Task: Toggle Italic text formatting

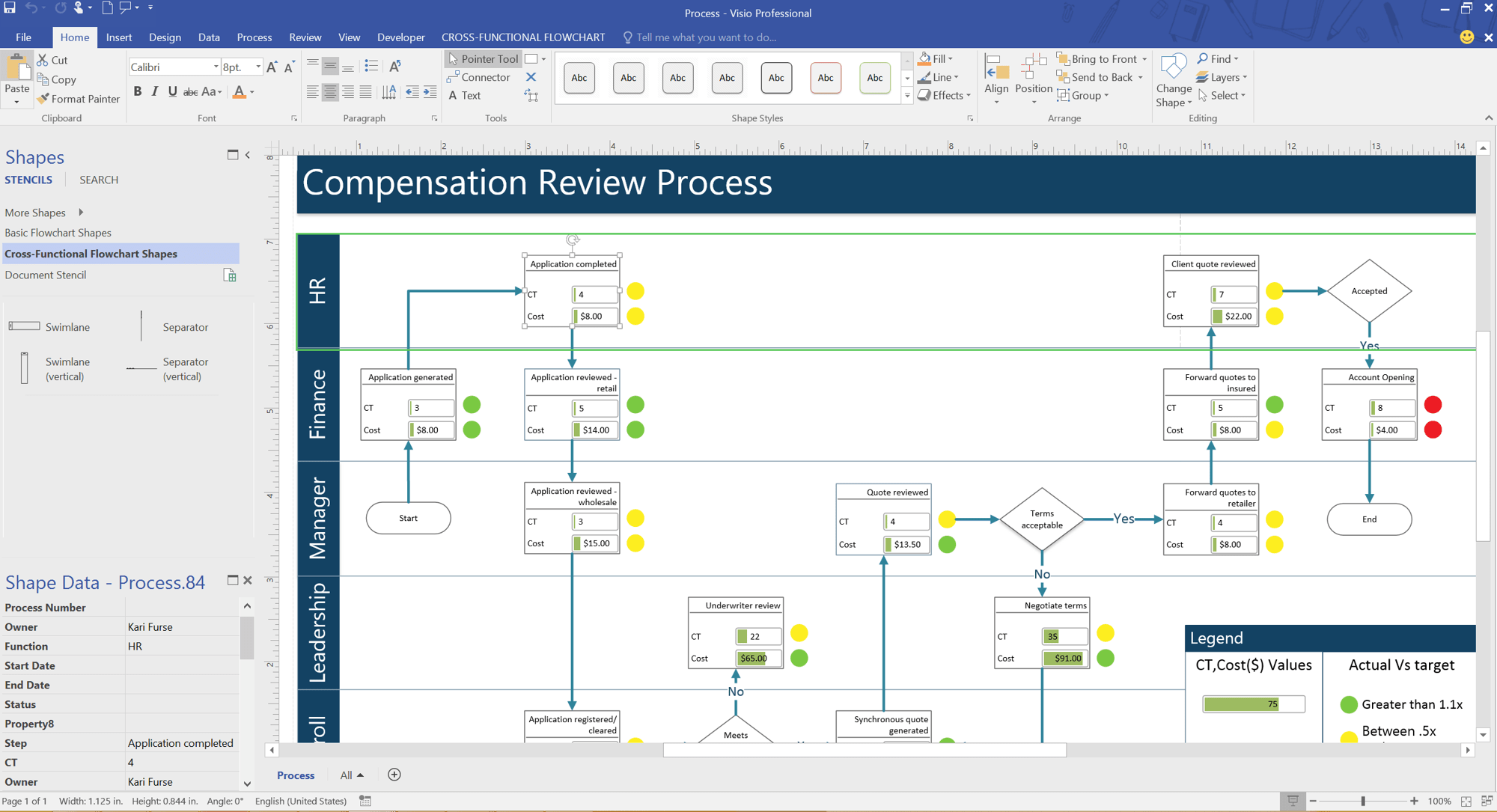Action: [155, 91]
